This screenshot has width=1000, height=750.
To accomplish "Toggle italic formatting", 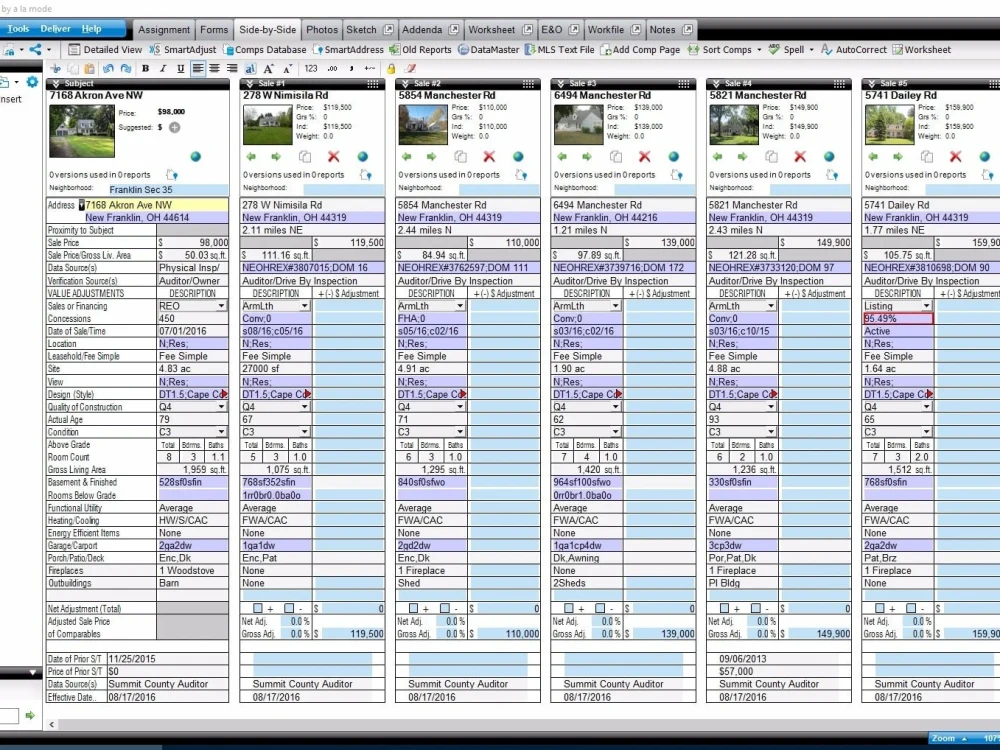I will pos(163,68).
